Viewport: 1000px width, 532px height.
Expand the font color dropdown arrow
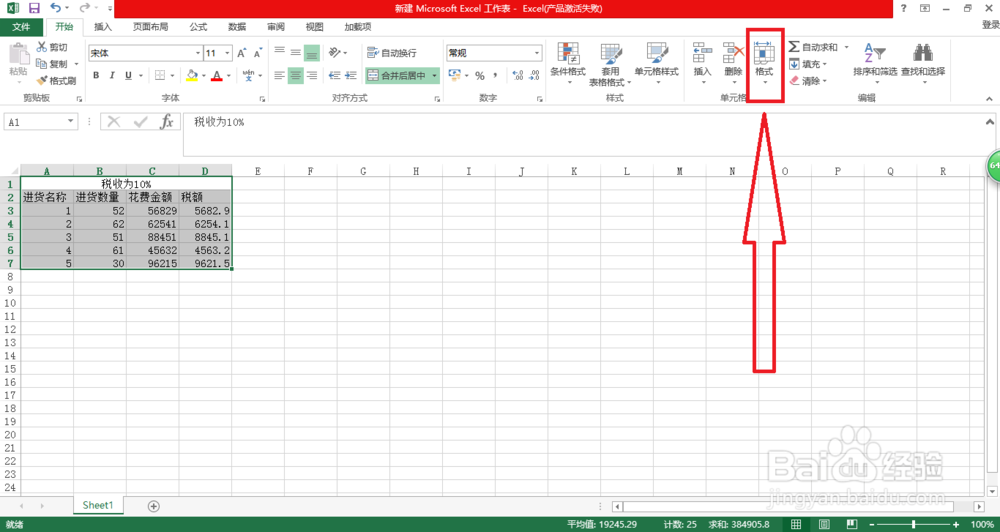pyautogui.click(x=229, y=76)
